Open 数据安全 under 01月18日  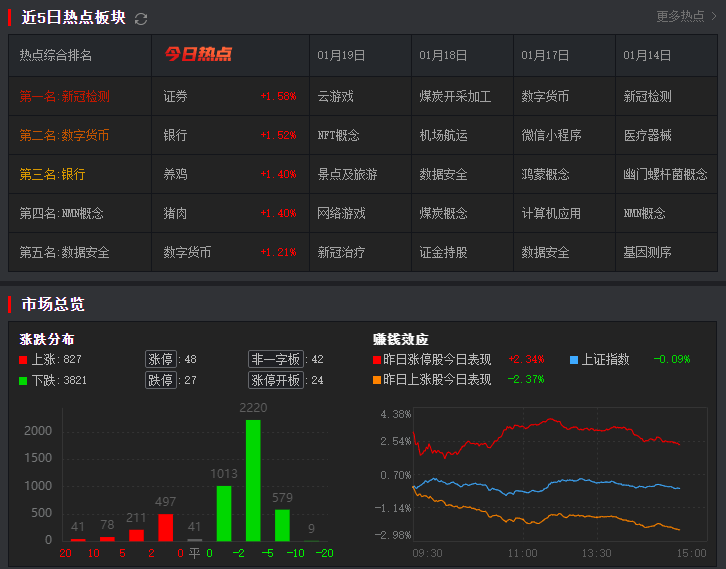[x=443, y=174]
